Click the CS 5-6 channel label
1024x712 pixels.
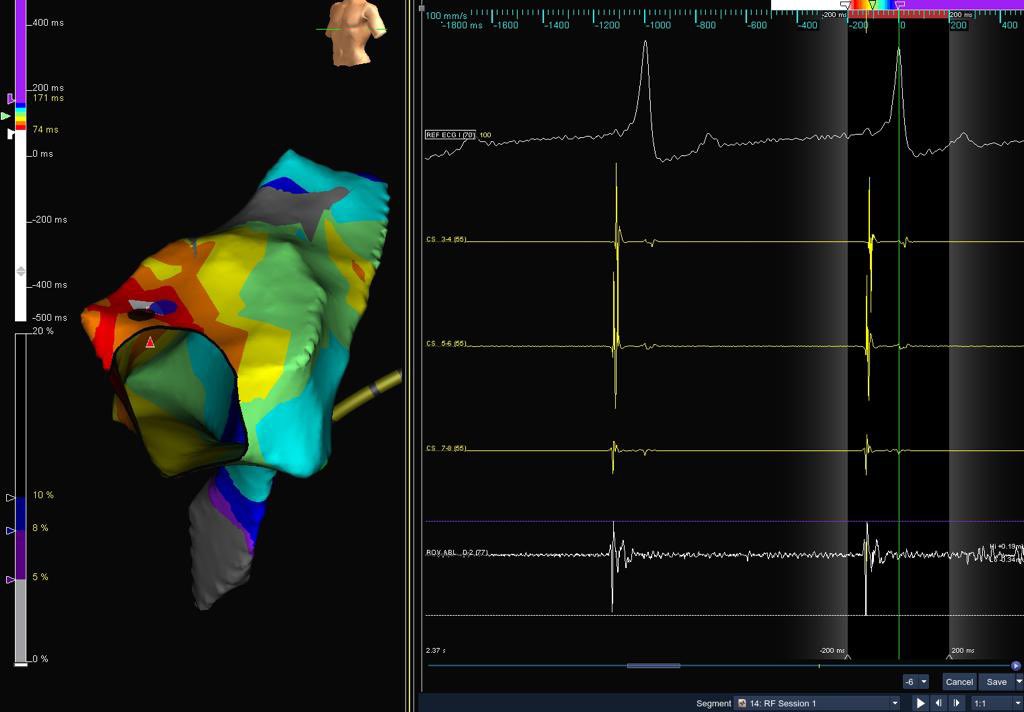(x=446, y=344)
